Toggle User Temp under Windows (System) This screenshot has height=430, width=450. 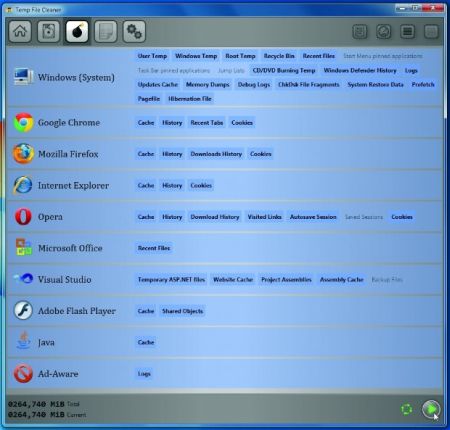tap(152, 56)
